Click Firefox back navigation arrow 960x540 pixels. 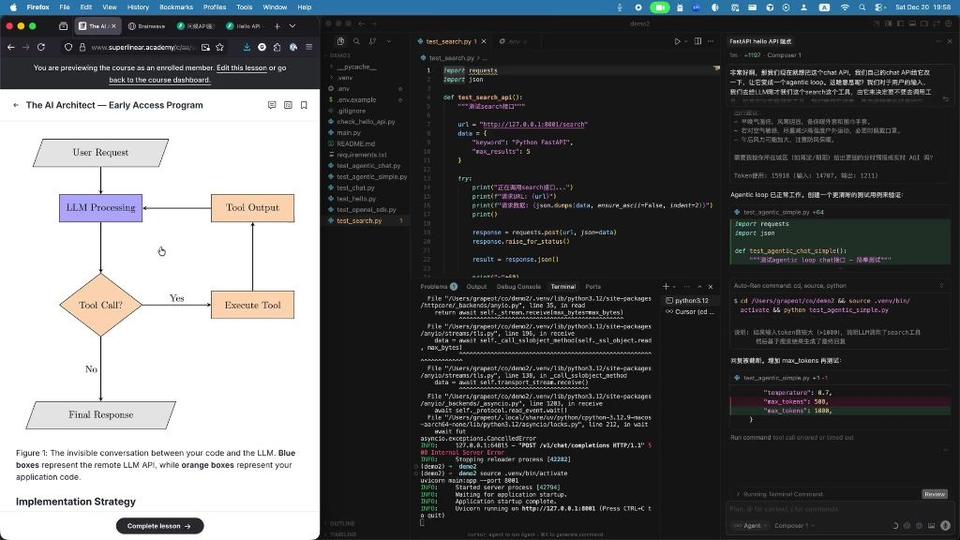tap(11, 47)
